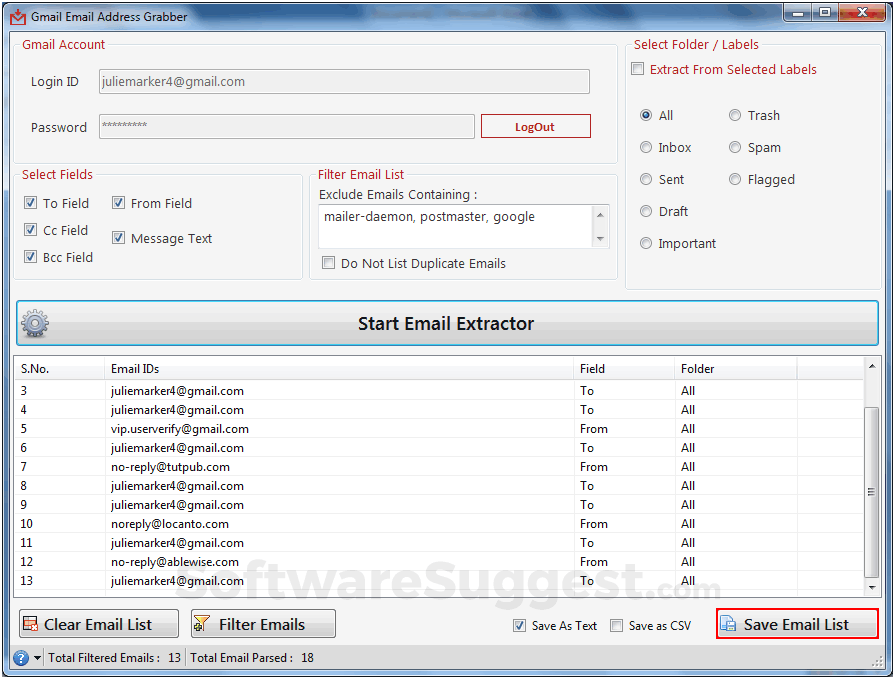Viewport: 895px width, 679px height.
Task: Select the Sent radio button
Action: [646, 179]
